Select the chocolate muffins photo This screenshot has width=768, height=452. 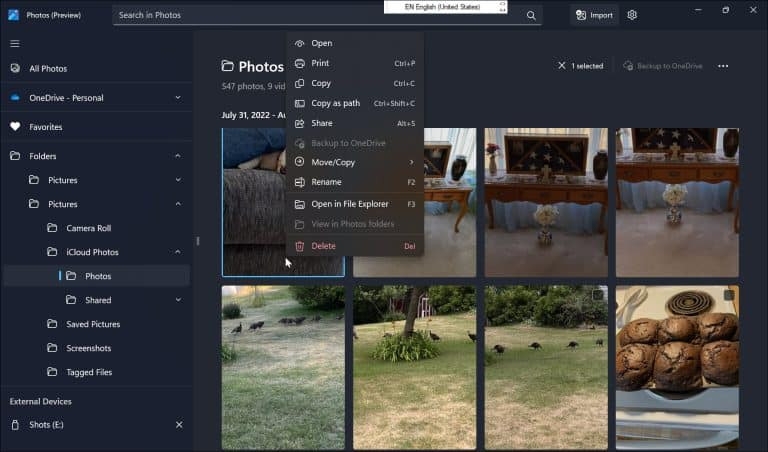click(677, 367)
